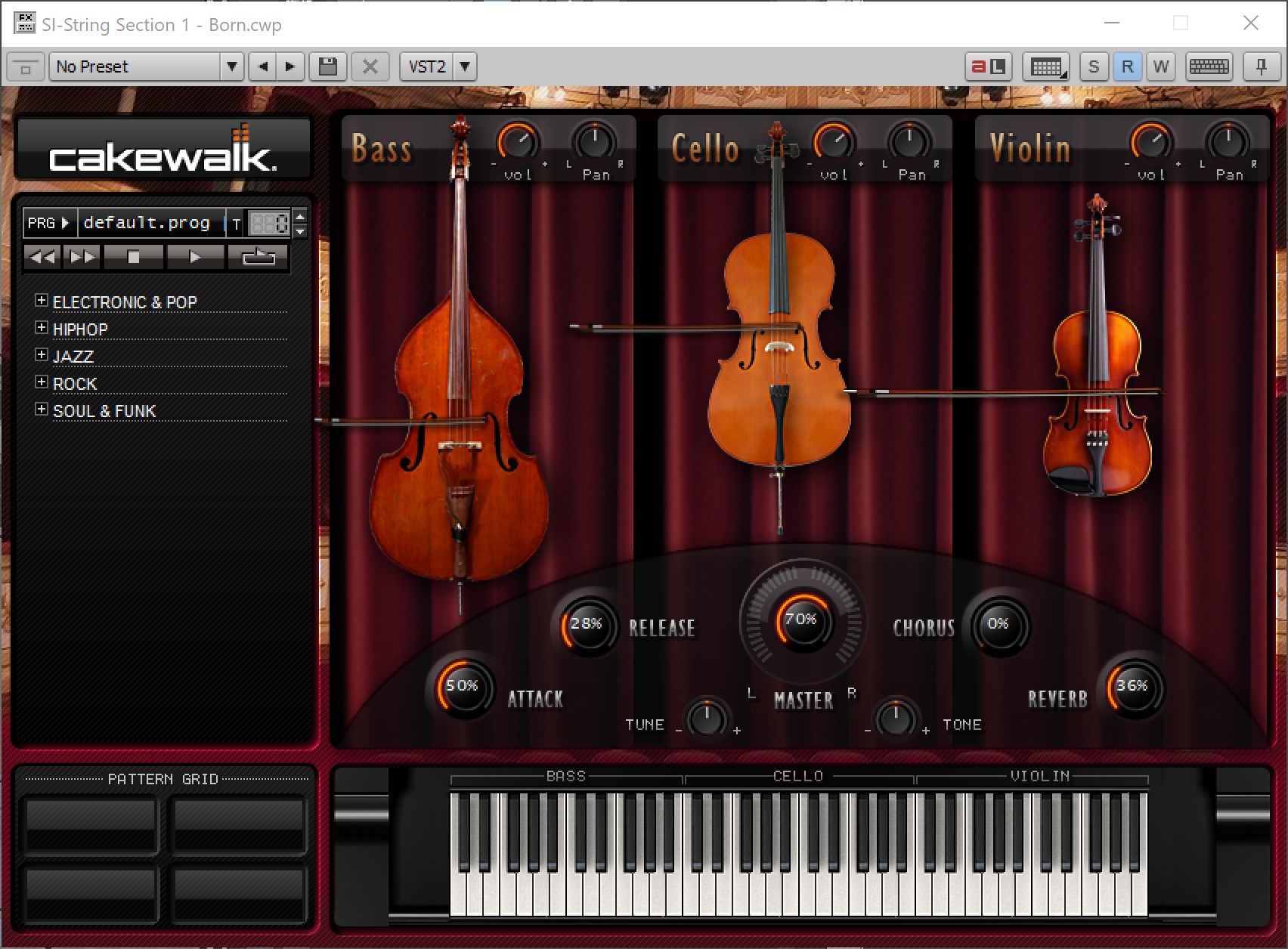Click the default.prog program name field
This screenshot has height=949, width=1288.
pyautogui.click(x=147, y=223)
